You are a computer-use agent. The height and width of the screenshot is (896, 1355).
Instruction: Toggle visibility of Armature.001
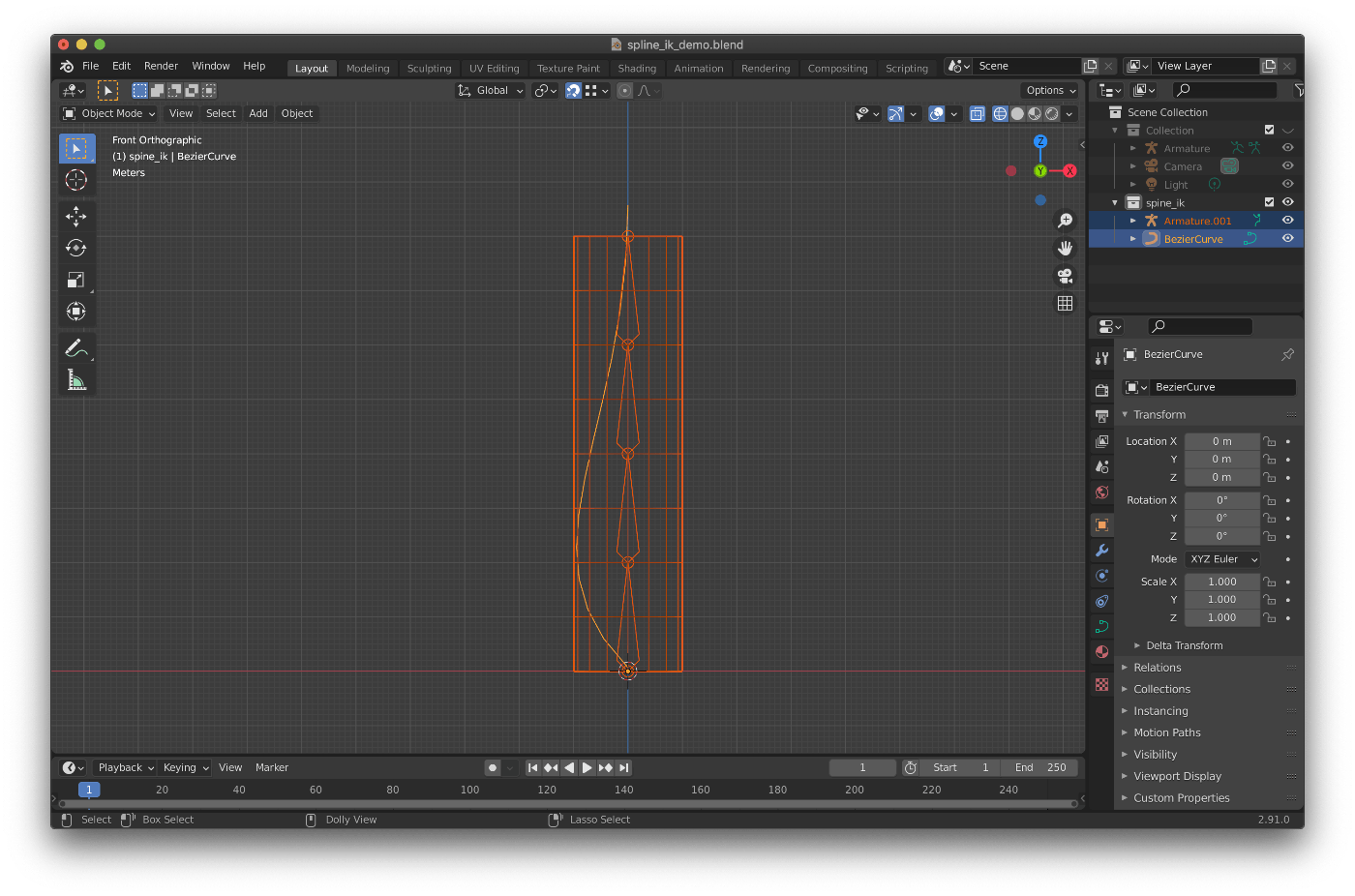(1287, 221)
